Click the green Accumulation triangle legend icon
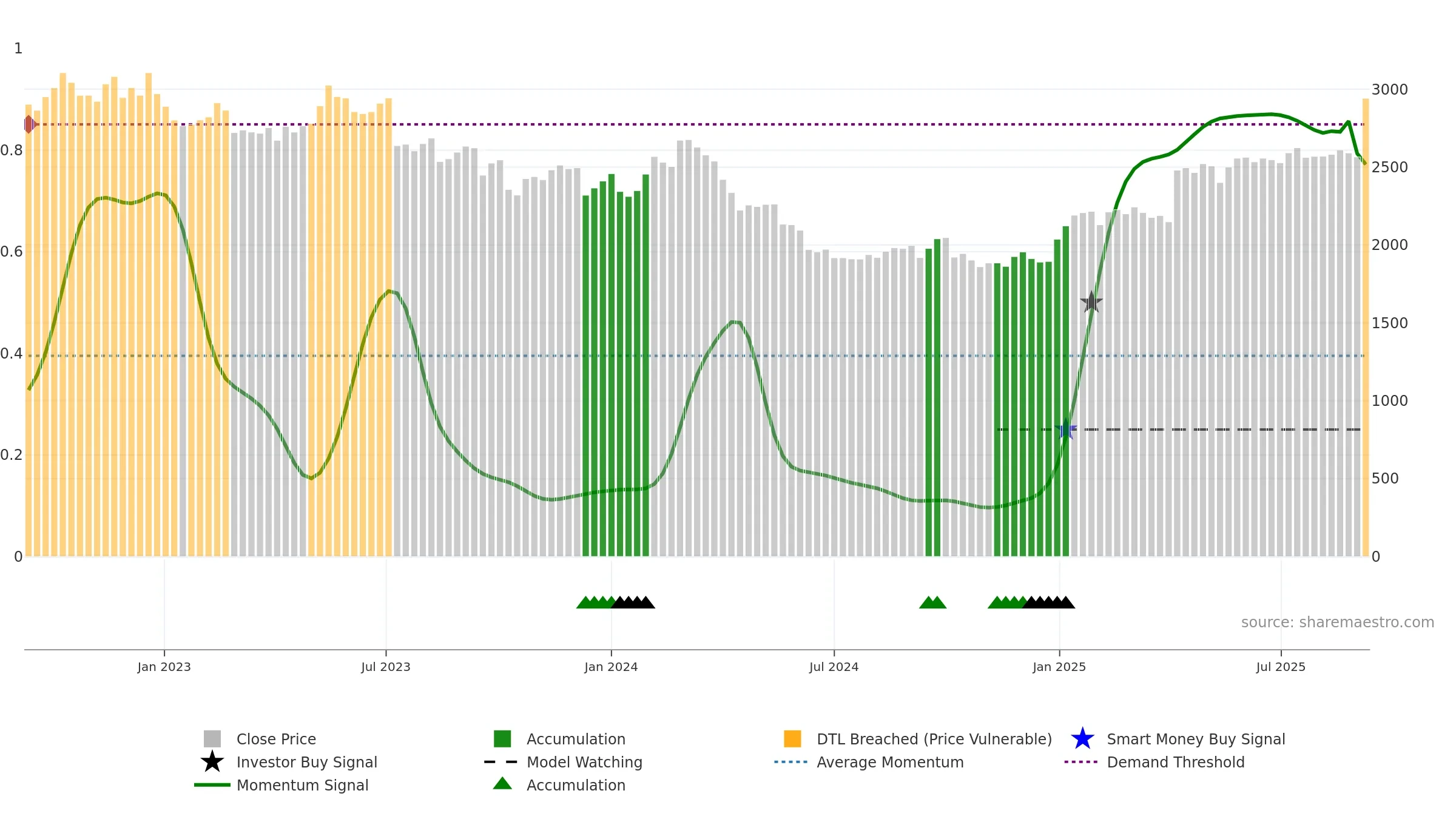Screen dimensions: 1456x819 click(502, 784)
